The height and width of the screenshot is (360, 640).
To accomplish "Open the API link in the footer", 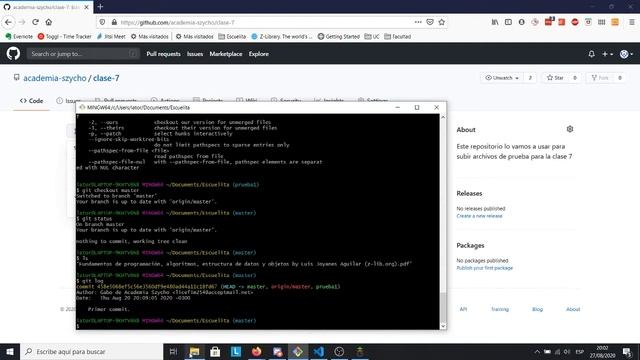I will point(463,309).
